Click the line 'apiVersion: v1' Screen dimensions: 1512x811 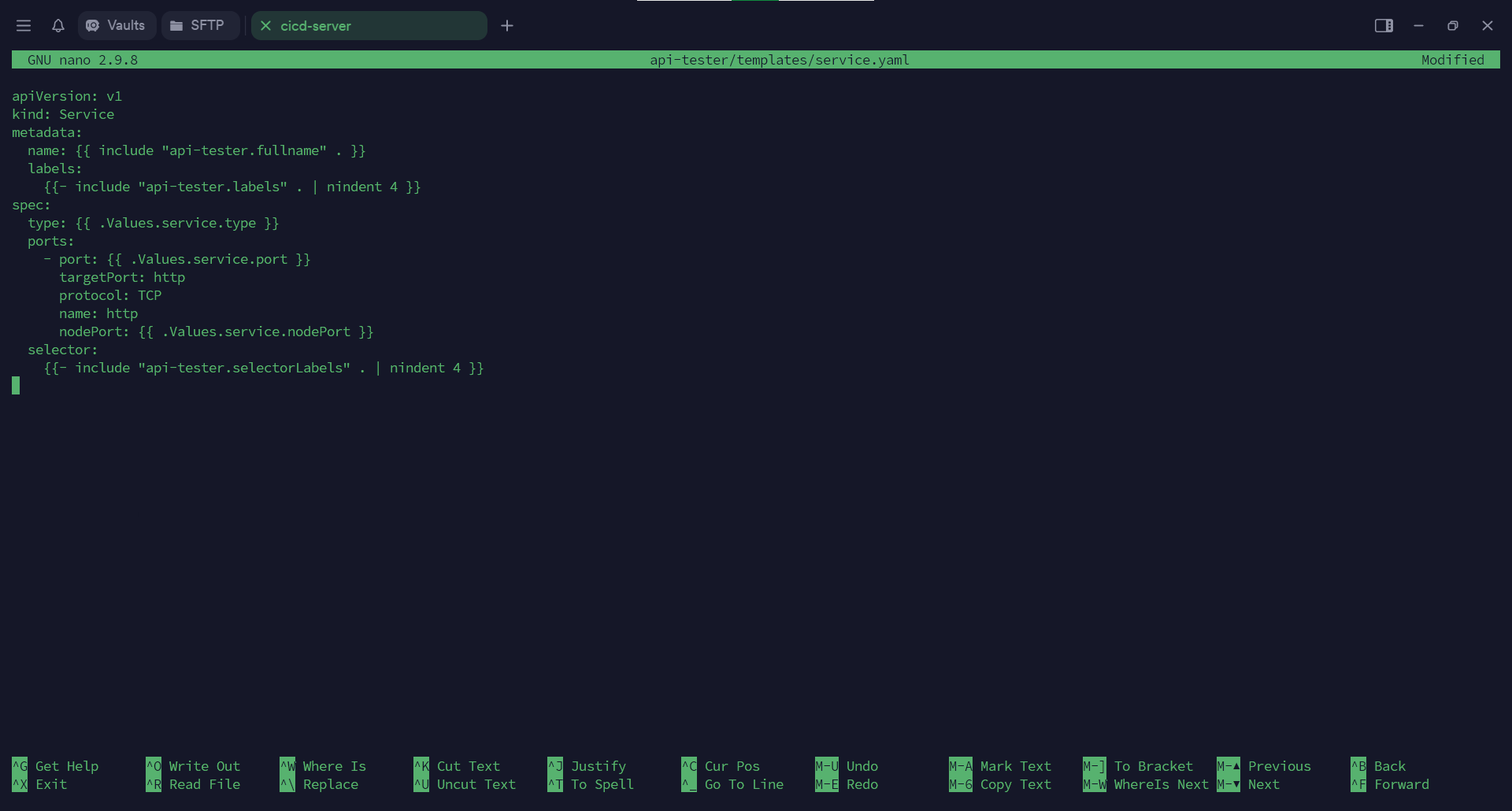(67, 96)
